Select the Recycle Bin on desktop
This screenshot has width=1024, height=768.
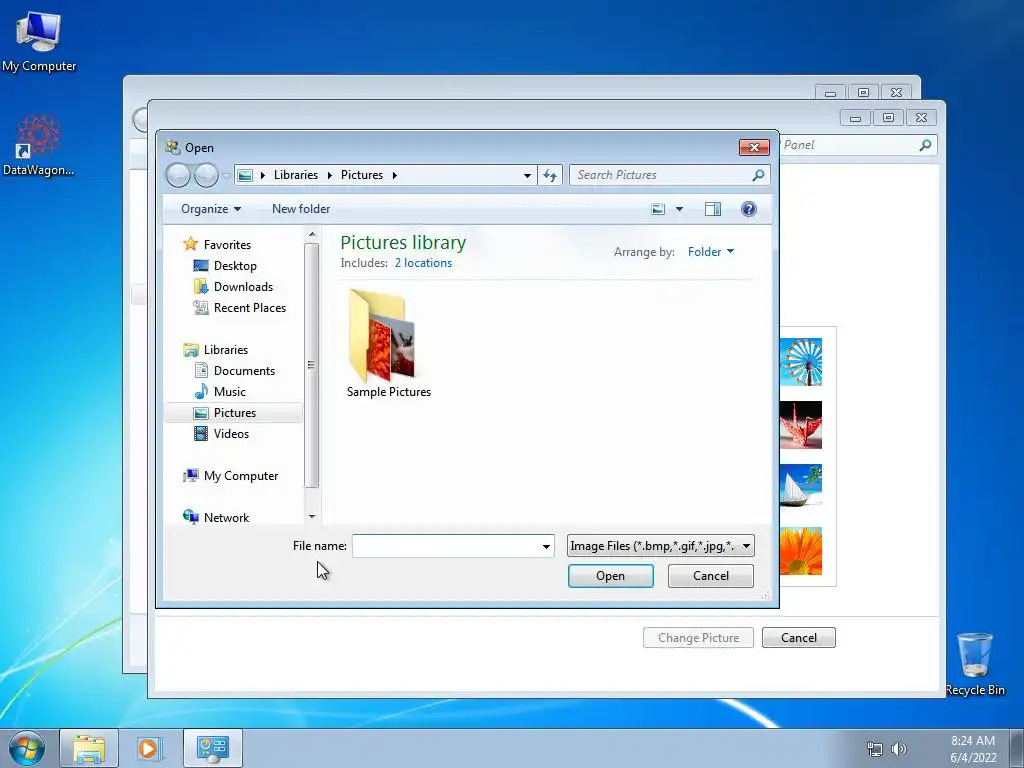point(975,664)
